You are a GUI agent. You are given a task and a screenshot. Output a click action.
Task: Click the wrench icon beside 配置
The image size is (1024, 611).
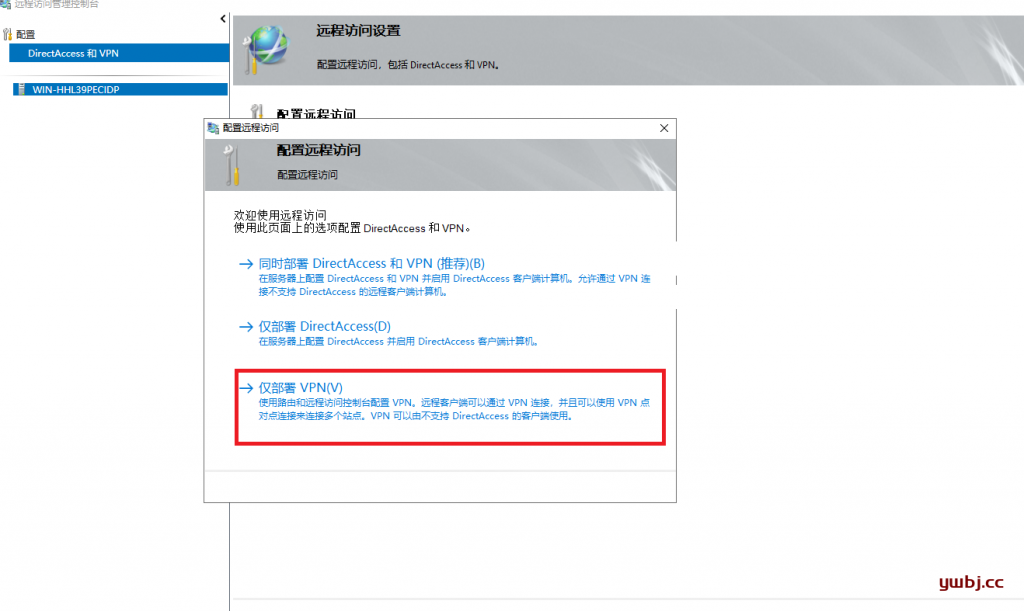(7, 34)
